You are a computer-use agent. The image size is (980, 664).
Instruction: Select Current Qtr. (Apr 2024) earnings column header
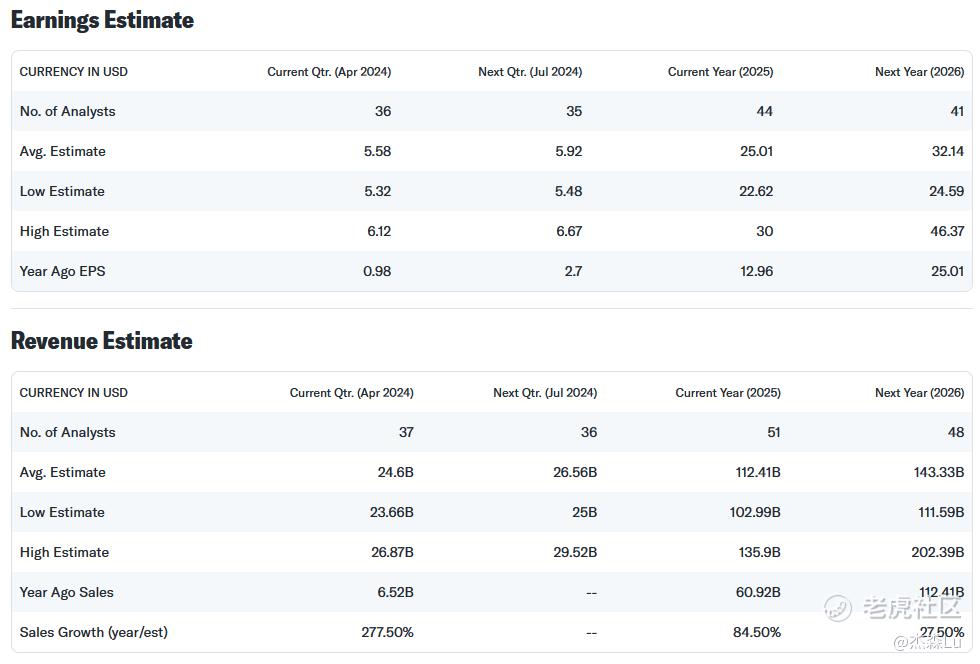(x=329, y=72)
